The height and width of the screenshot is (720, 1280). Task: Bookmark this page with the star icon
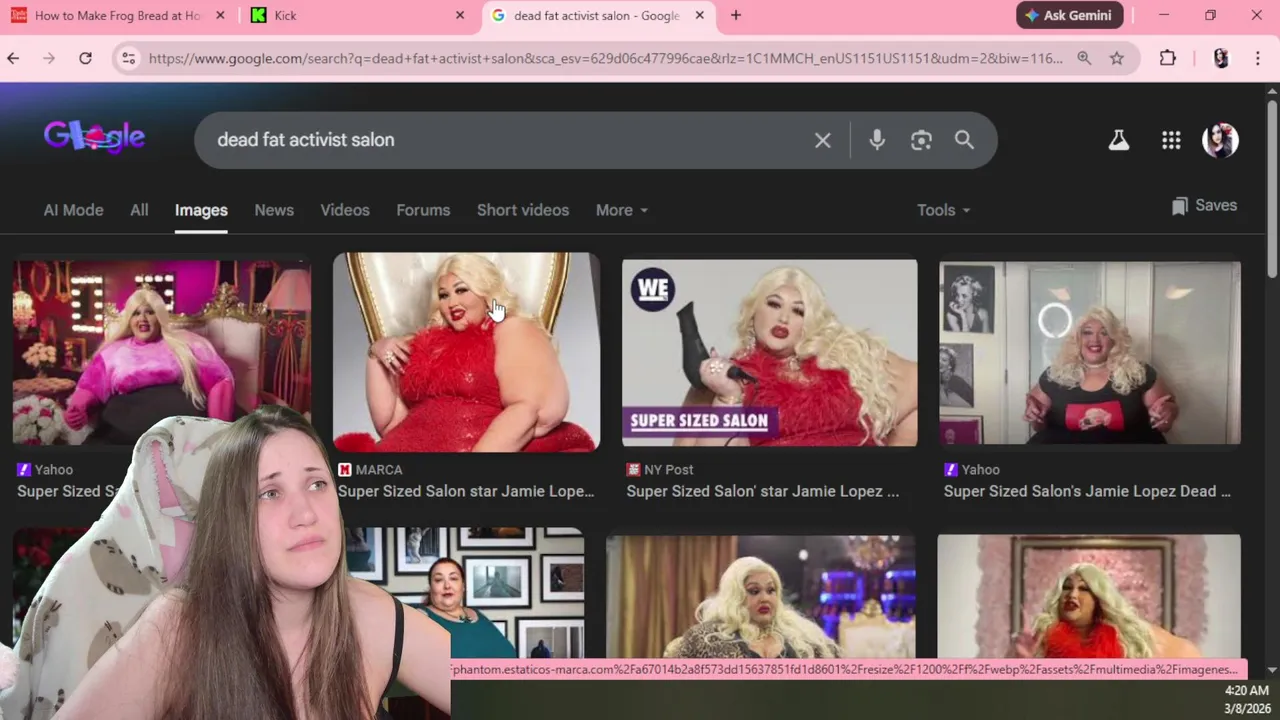click(1117, 59)
